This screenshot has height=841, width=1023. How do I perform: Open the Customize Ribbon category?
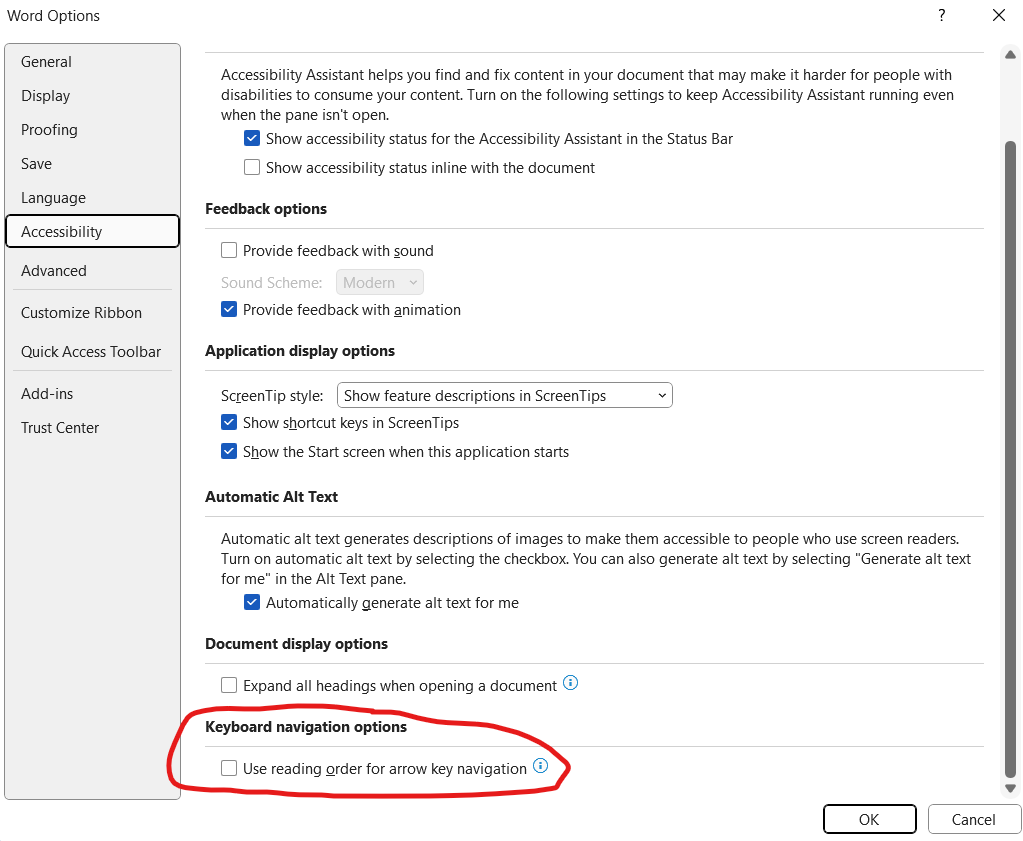(81, 313)
